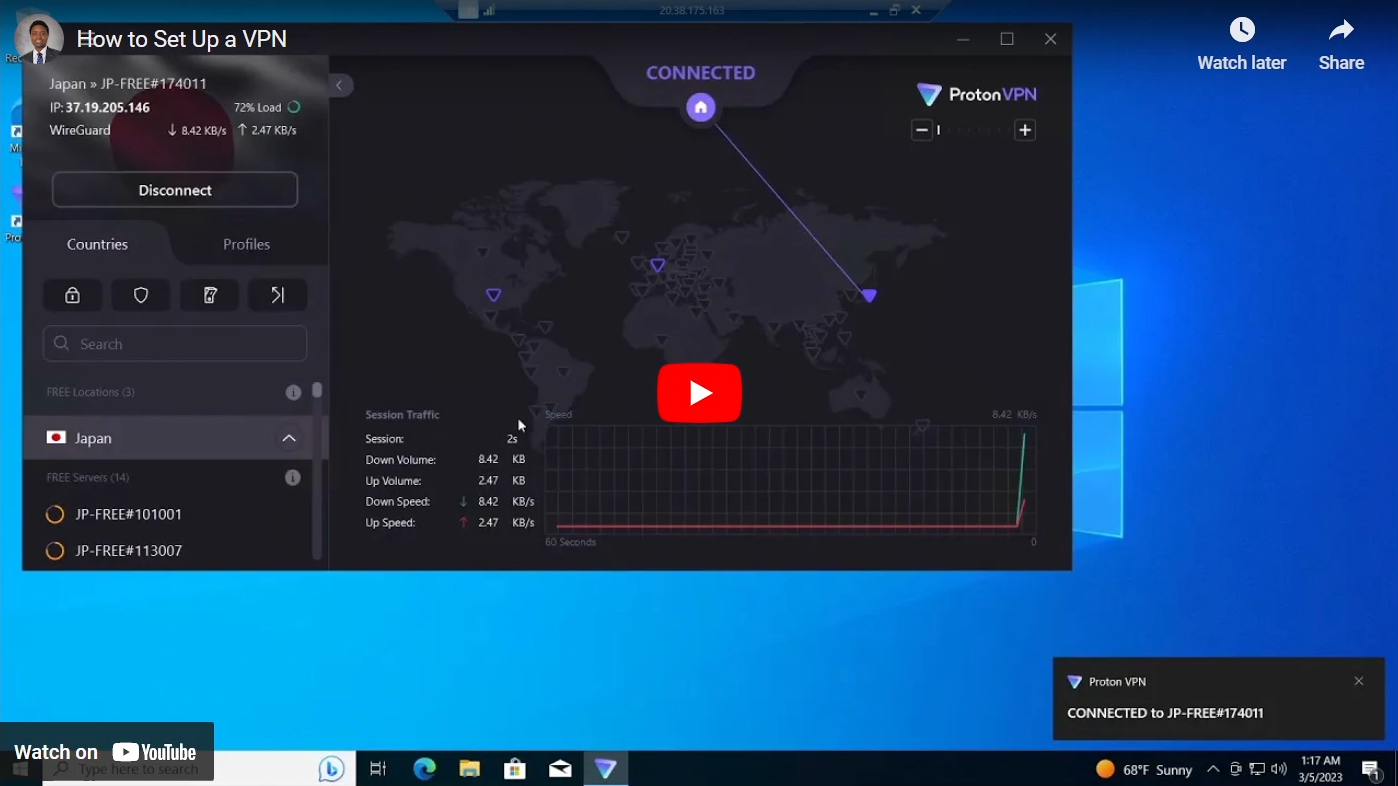
Task: Toggle the Japan location connection indicator
Action: pyautogui.click(x=55, y=437)
